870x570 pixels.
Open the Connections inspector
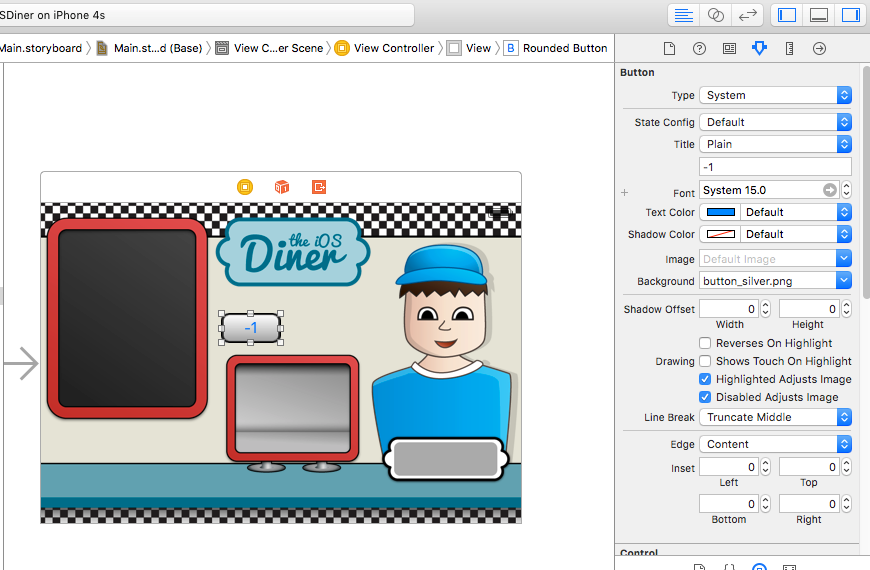(x=819, y=49)
